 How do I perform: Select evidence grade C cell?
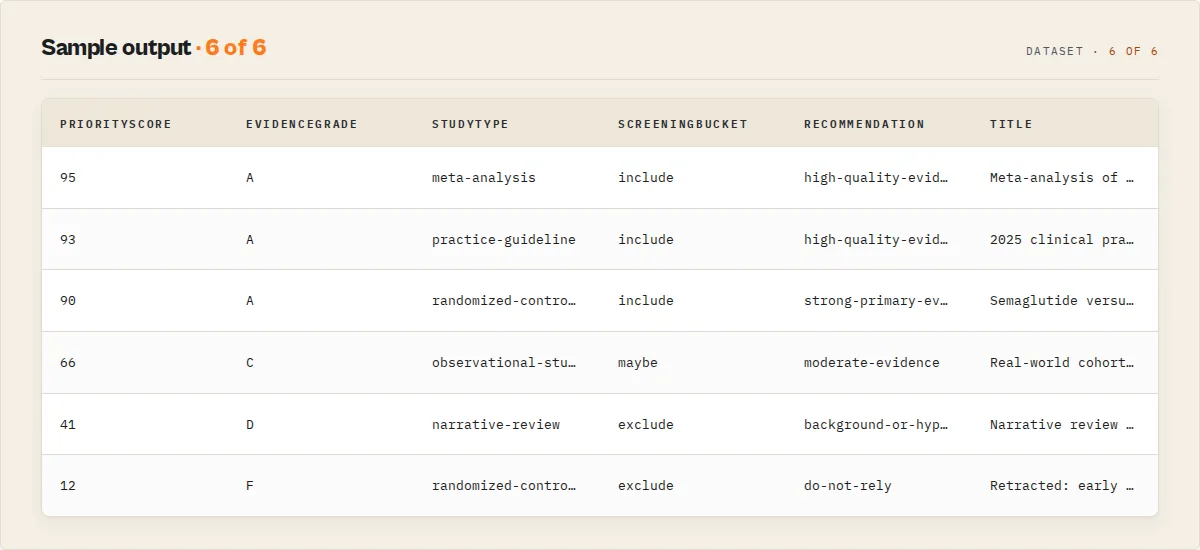250,363
